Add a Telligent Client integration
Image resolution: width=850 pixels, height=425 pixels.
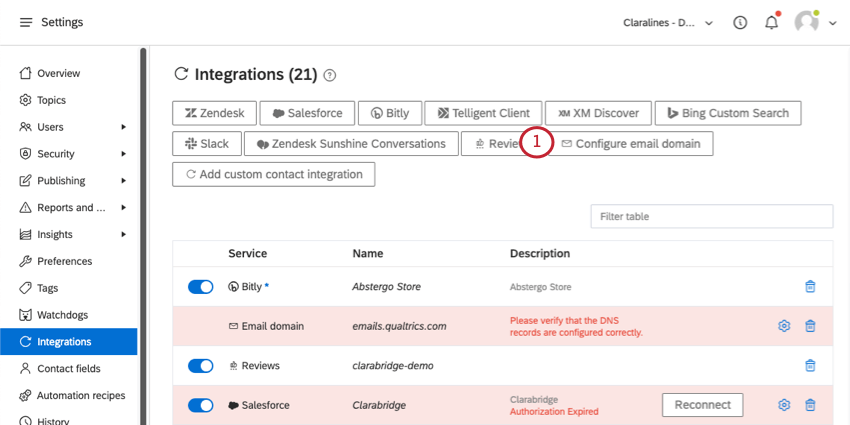tap(484, 113)
